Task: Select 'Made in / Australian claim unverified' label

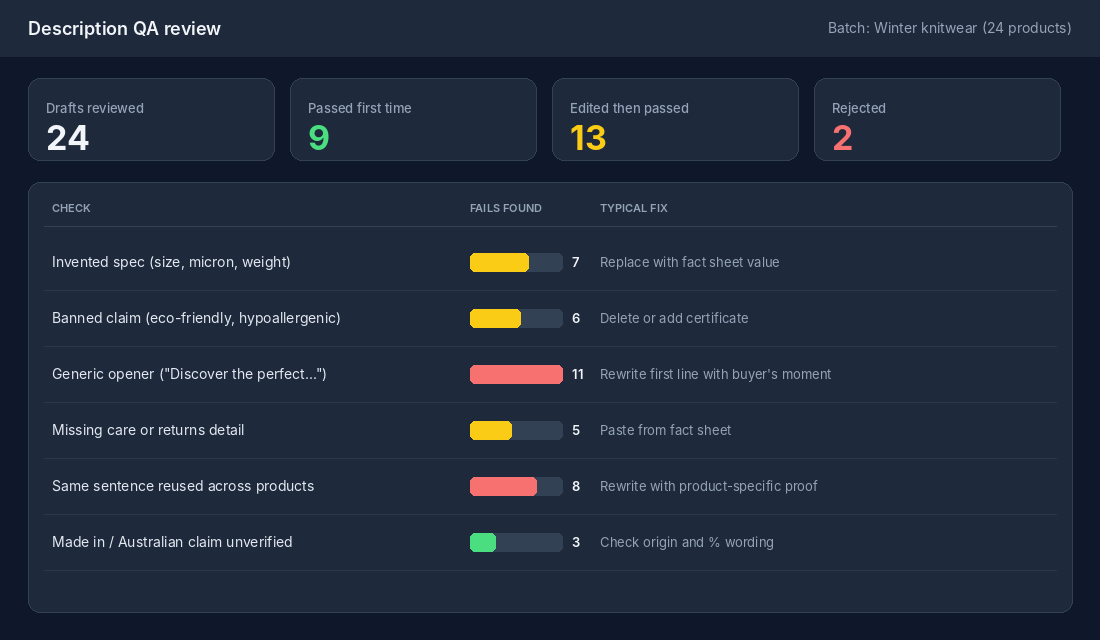Action: [172, 542]
